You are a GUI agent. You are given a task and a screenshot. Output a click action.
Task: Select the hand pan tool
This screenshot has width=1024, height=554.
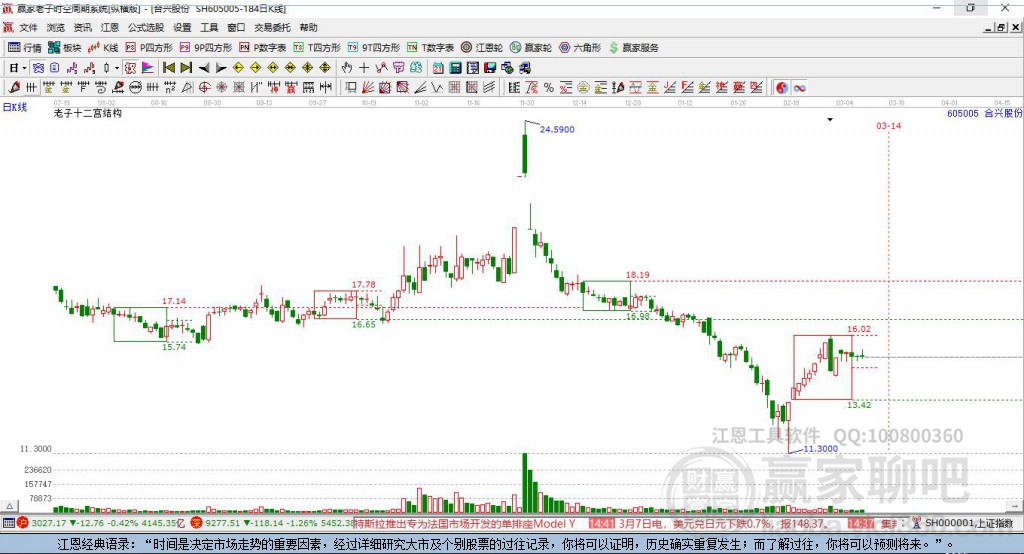[x=347, y=68]
